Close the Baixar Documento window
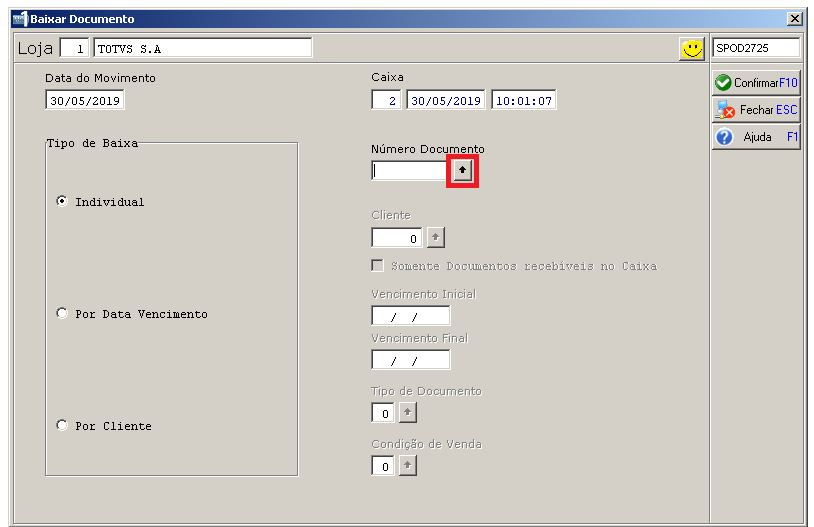 click(794, 19)
